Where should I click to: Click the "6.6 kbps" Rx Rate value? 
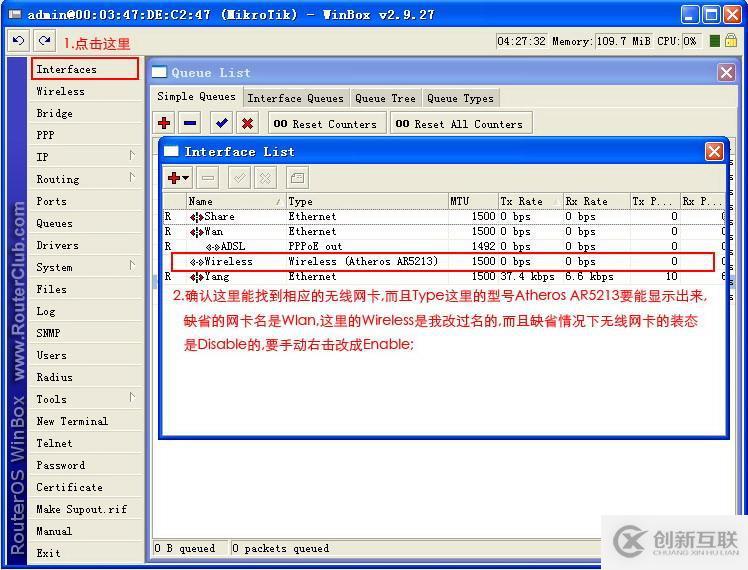[589, 277]
